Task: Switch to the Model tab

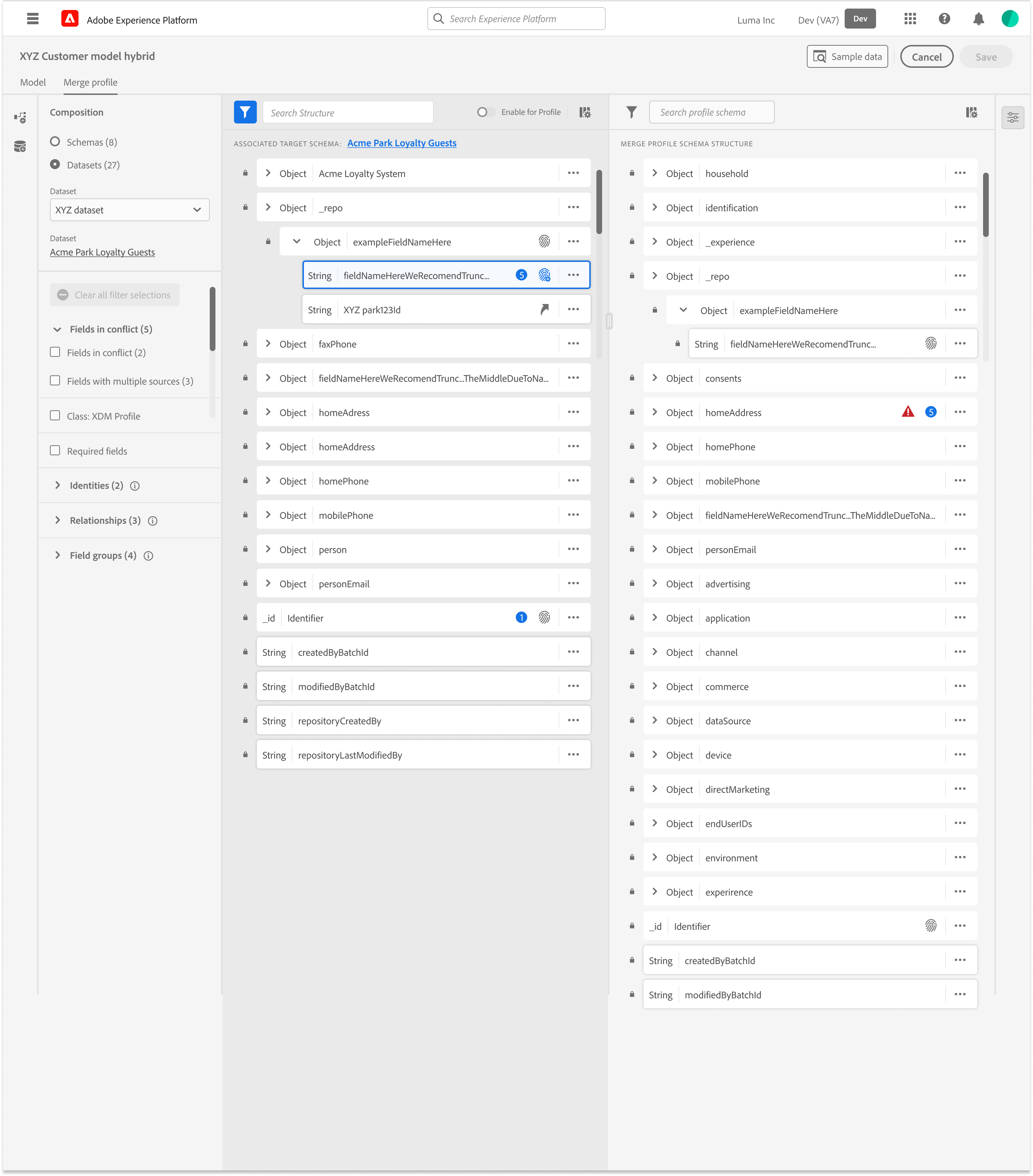Action: click(x=33, y=82)
